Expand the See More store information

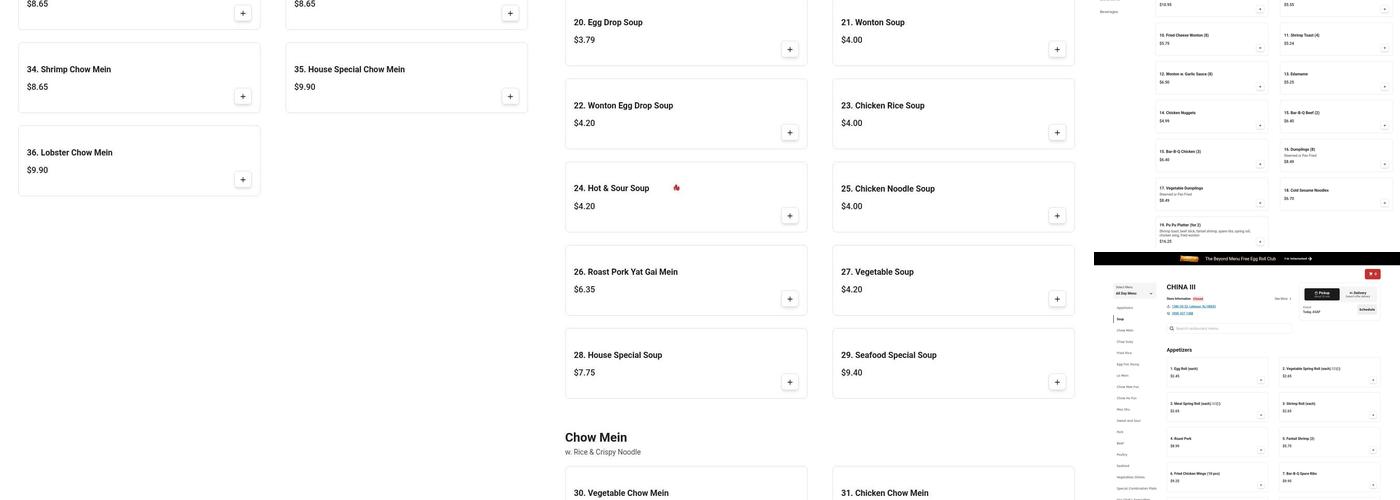tap(1283, 298)
